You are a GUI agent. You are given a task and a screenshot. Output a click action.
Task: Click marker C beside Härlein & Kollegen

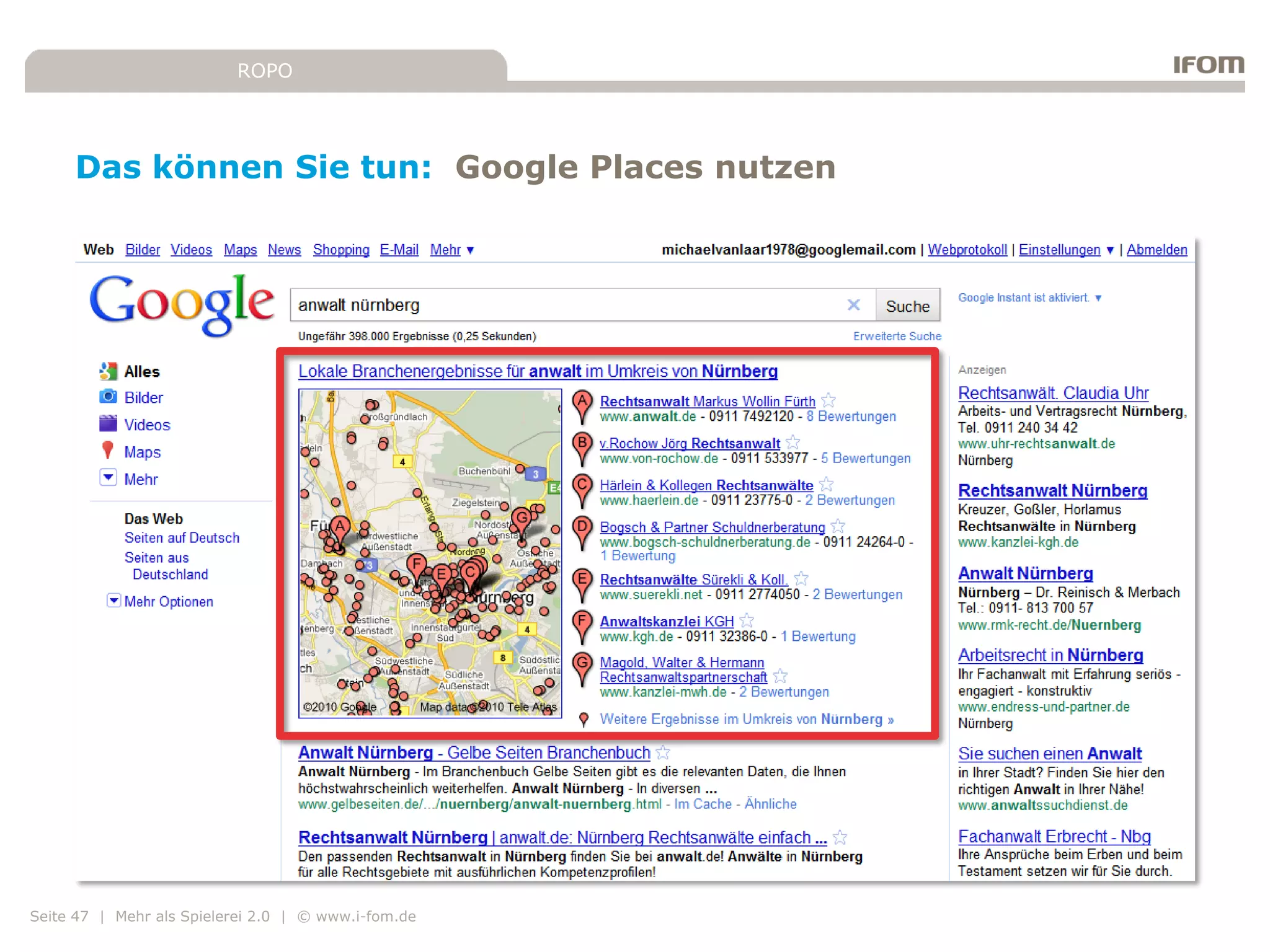click(582, 491)
